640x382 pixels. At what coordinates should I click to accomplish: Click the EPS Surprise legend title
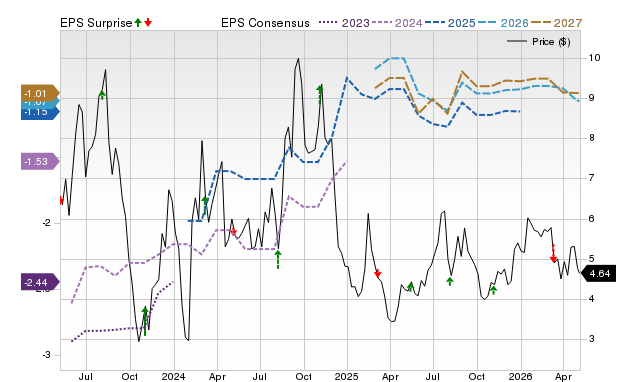pos(96,23)
